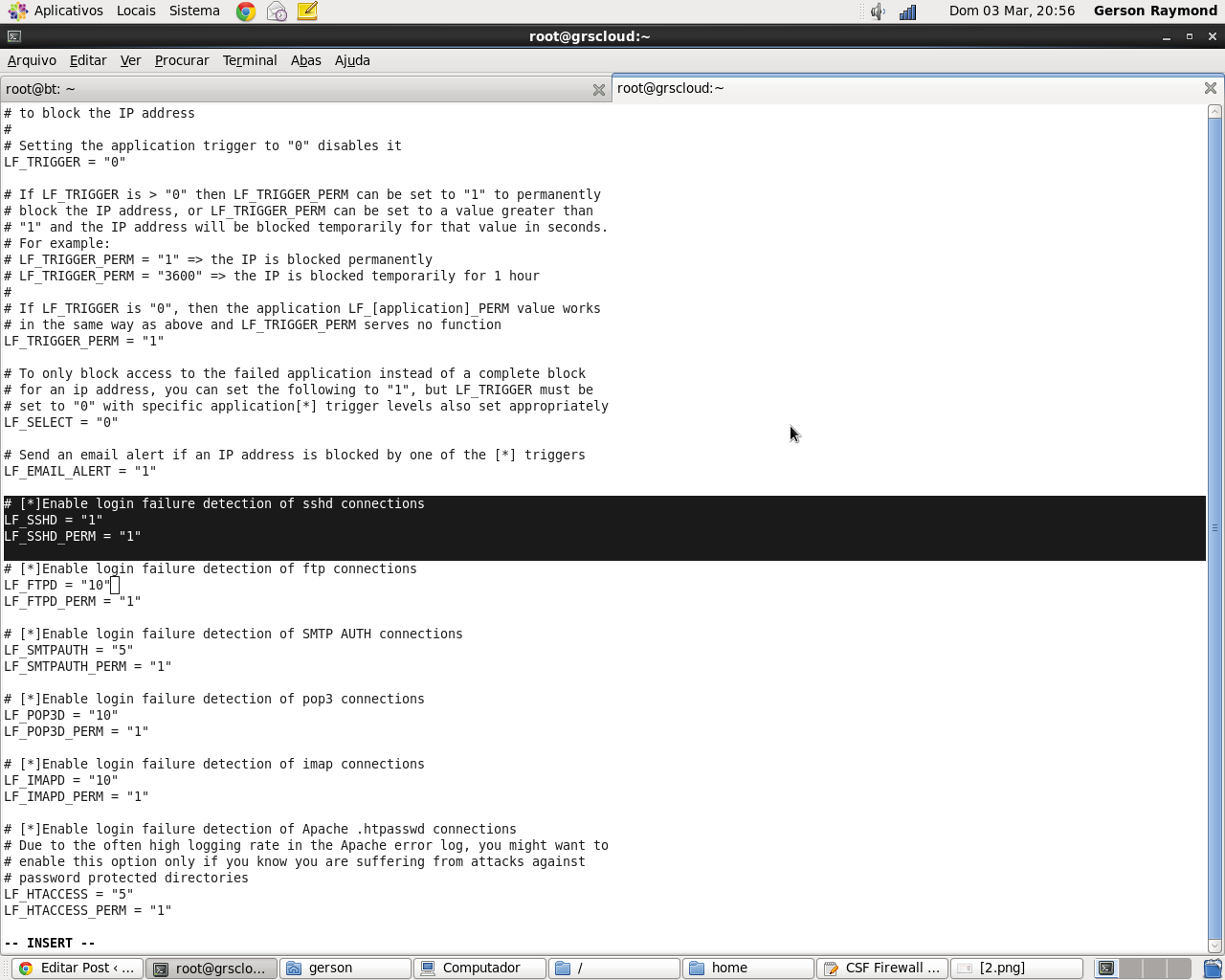Click the sshd connections comment line
This screenshot has height=980, width=1225.
214,503
